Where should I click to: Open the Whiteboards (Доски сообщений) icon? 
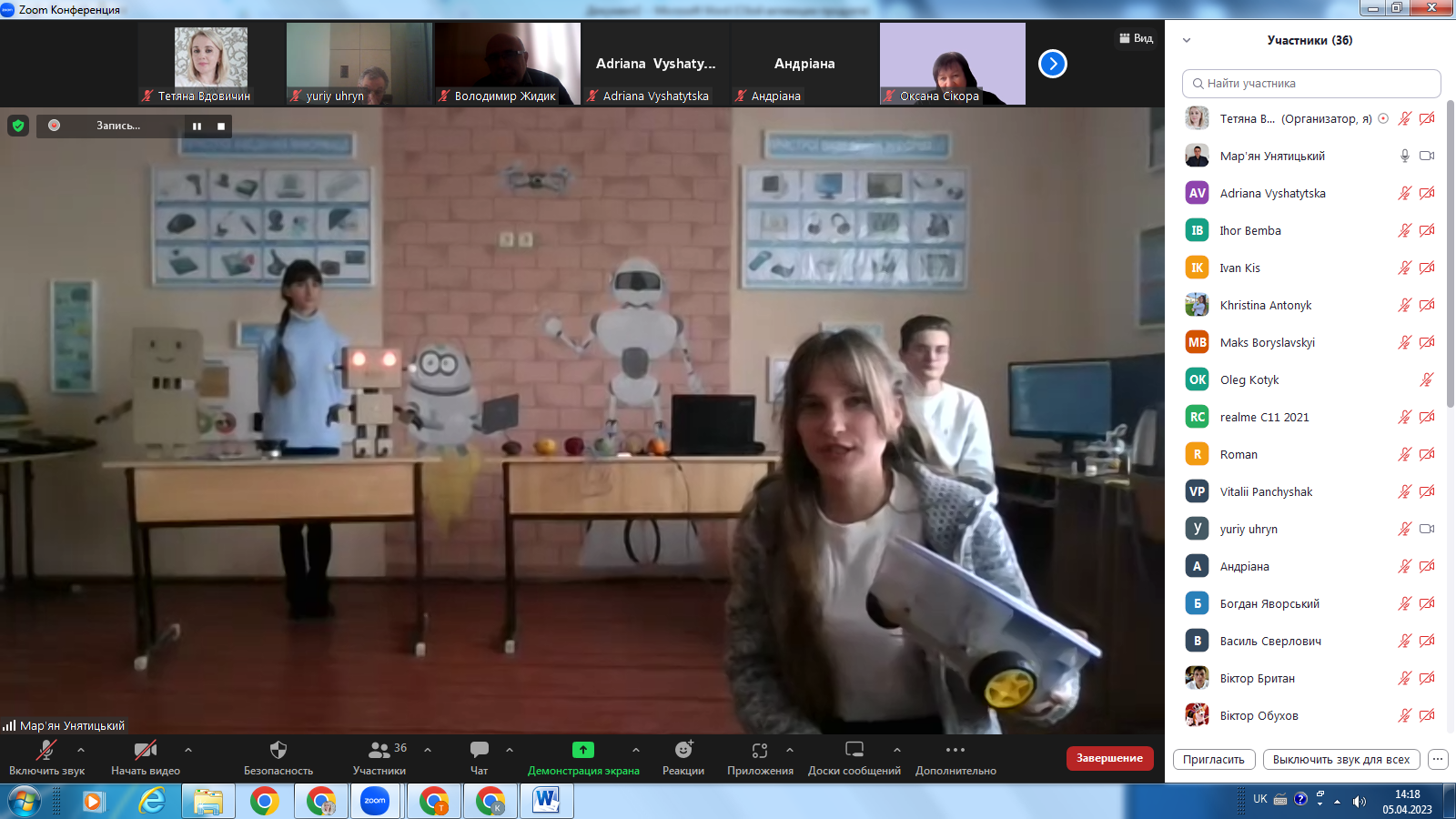(854, 750)
